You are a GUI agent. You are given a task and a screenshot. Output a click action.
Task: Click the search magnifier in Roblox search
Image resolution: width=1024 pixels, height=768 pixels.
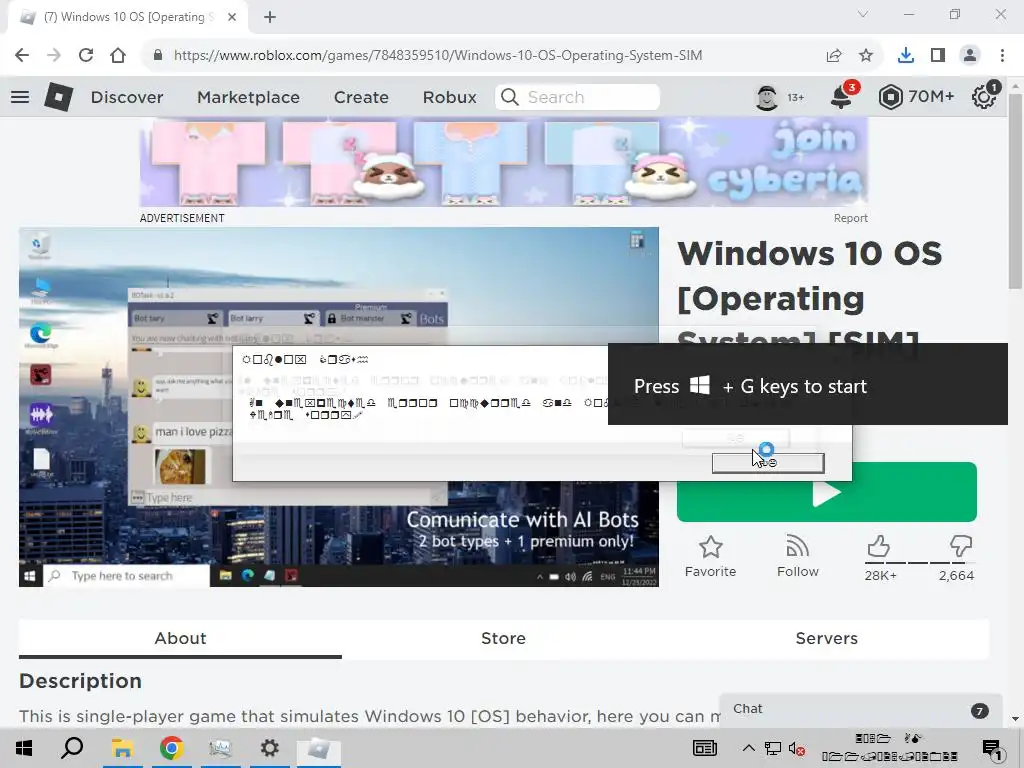pyautogui.click(x=509, y=97)
